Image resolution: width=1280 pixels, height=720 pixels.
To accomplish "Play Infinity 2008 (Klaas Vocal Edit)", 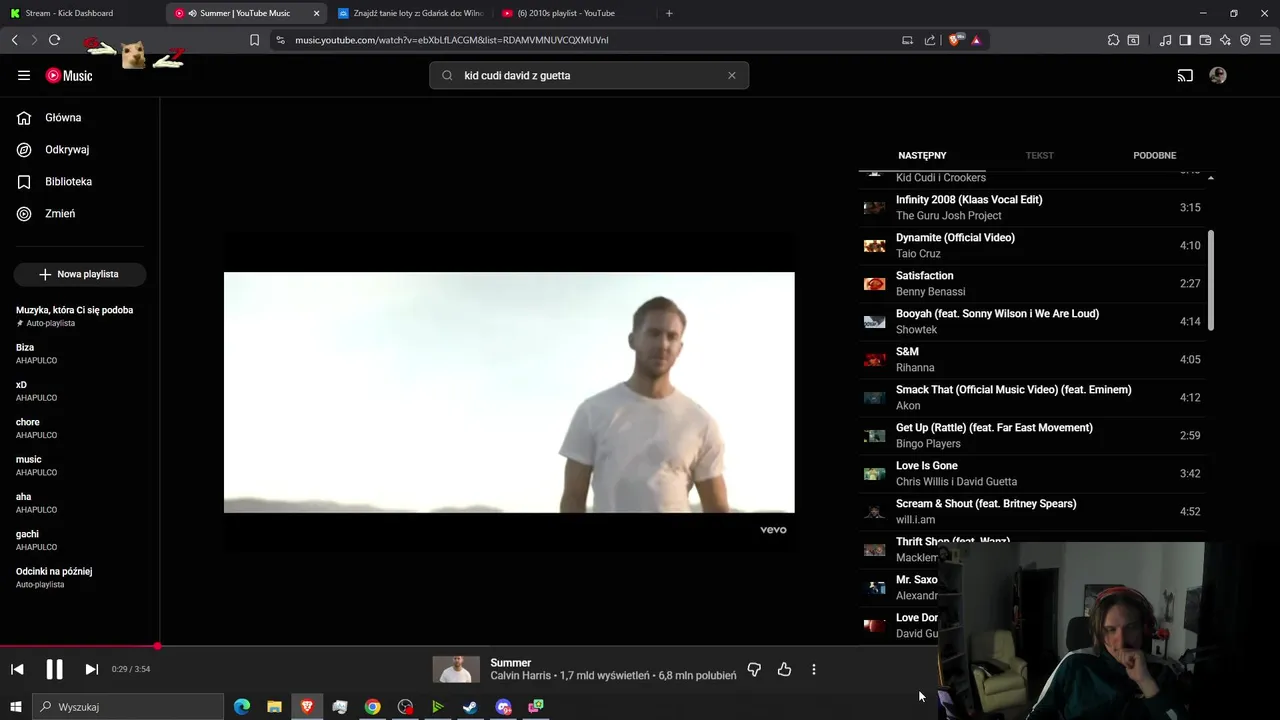I will (1033, 208).
